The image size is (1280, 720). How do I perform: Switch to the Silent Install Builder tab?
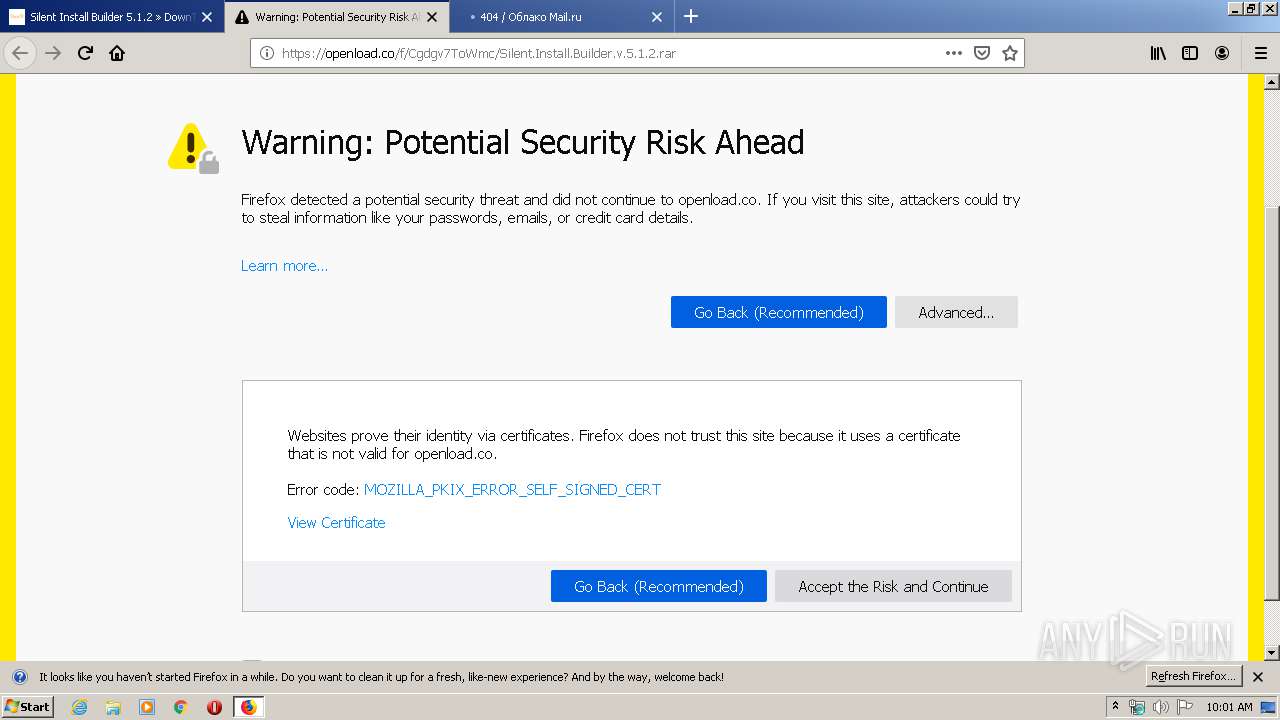pos(110,17)
